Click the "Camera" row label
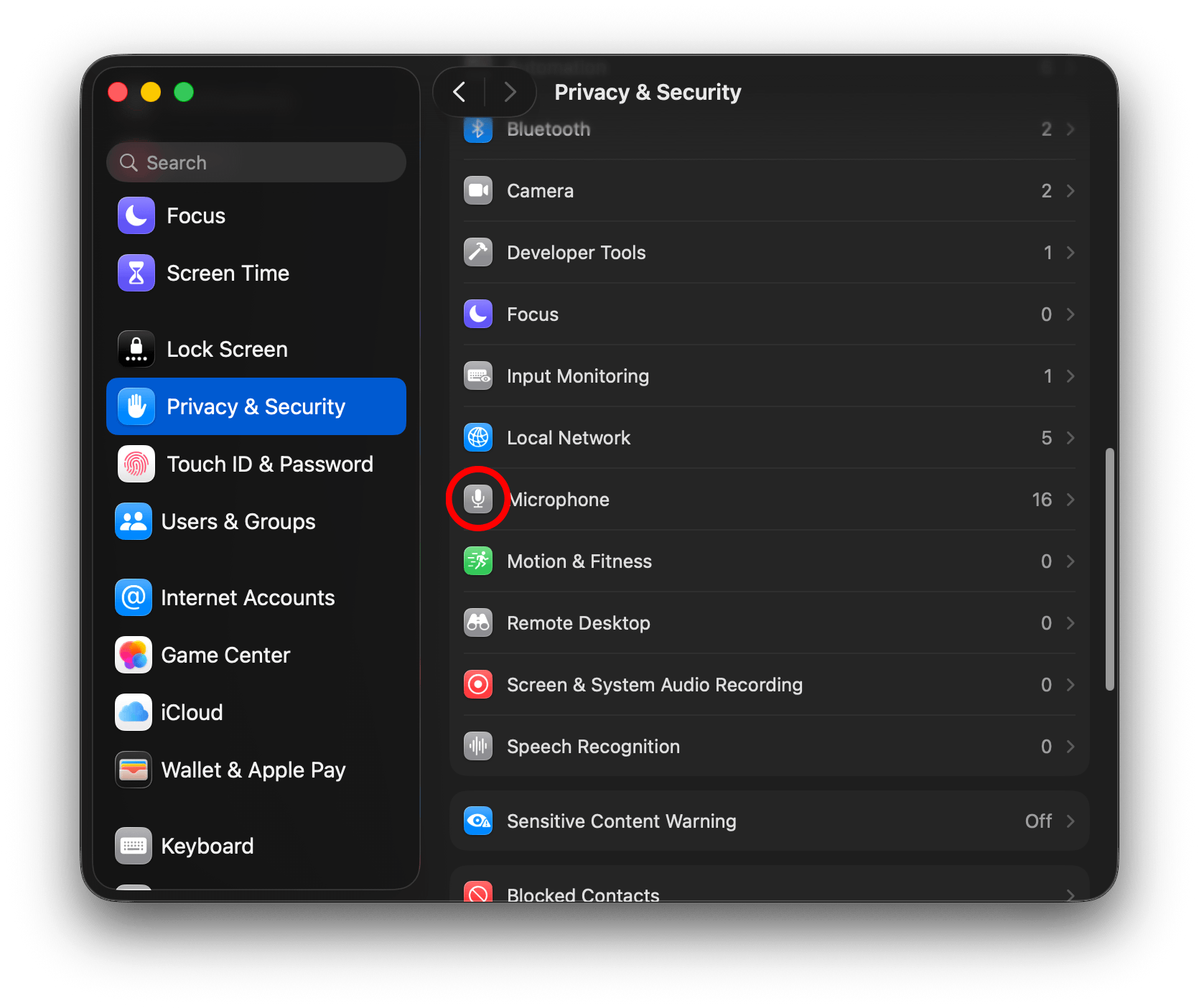This screenshot has width=1199, height=1008. click(540, 191)
